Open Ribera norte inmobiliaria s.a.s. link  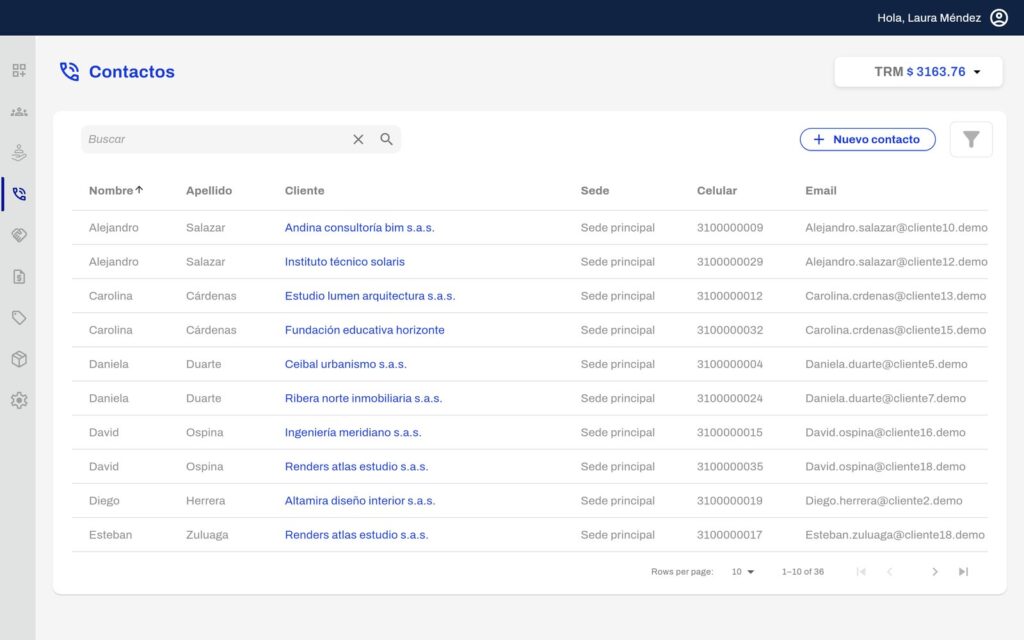pos(363,398)
